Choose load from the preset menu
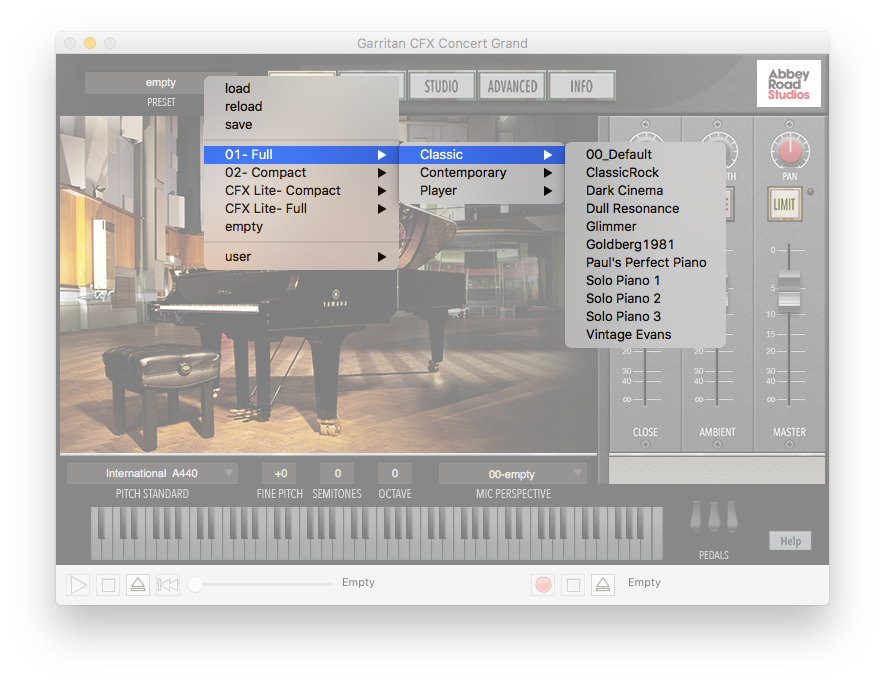 click(301, 89)
